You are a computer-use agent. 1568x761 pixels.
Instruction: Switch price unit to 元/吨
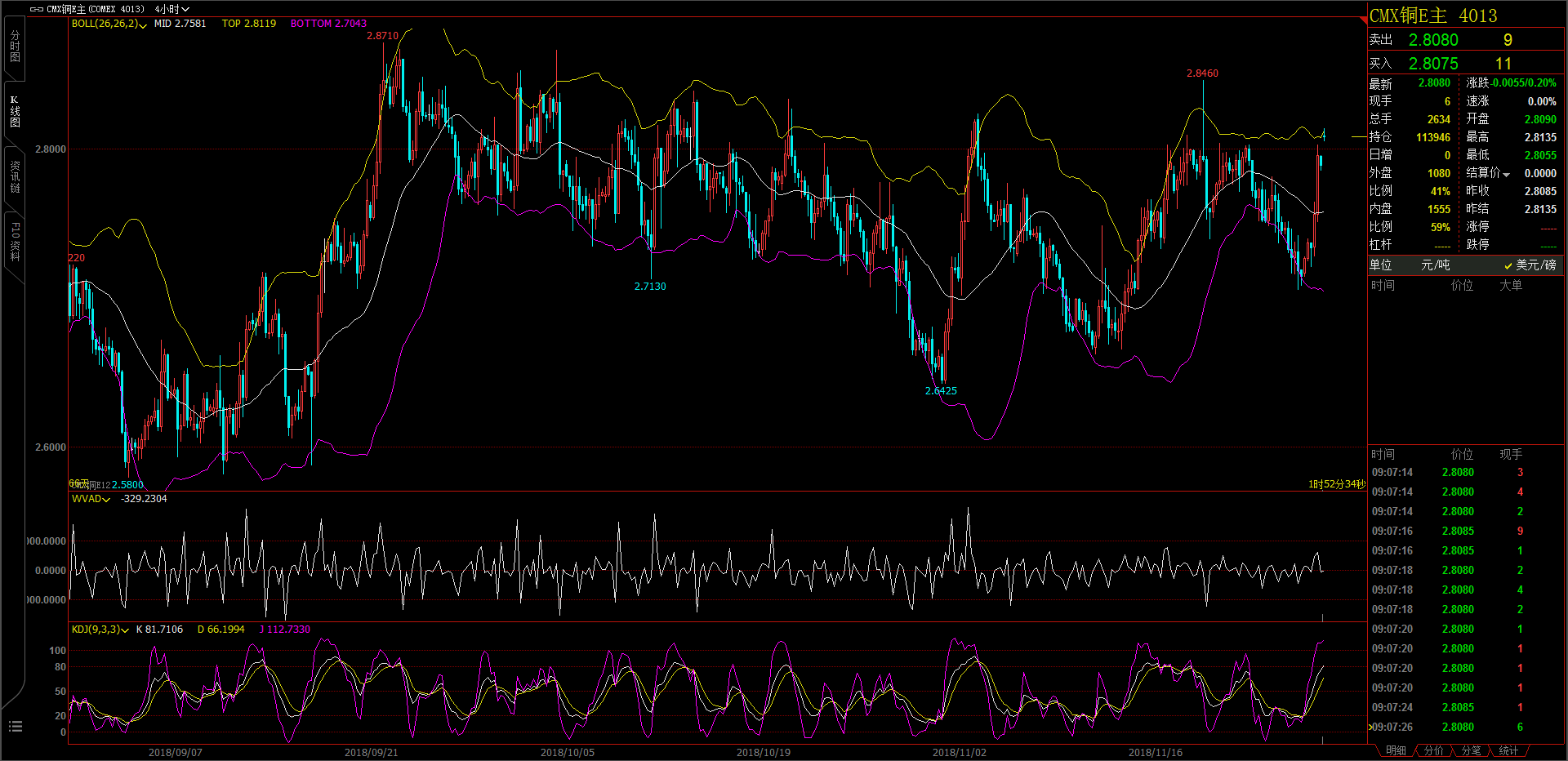pos(1435,265)
